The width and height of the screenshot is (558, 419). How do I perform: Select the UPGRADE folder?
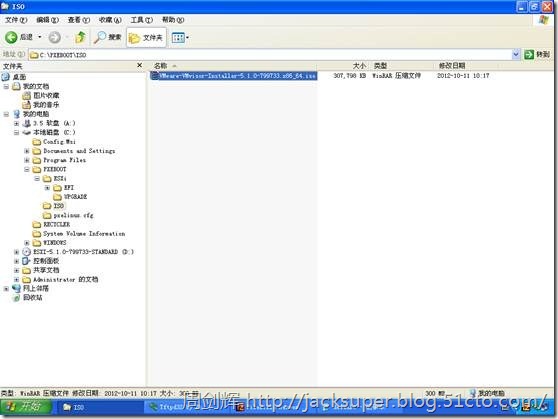[x=75, y=197]
